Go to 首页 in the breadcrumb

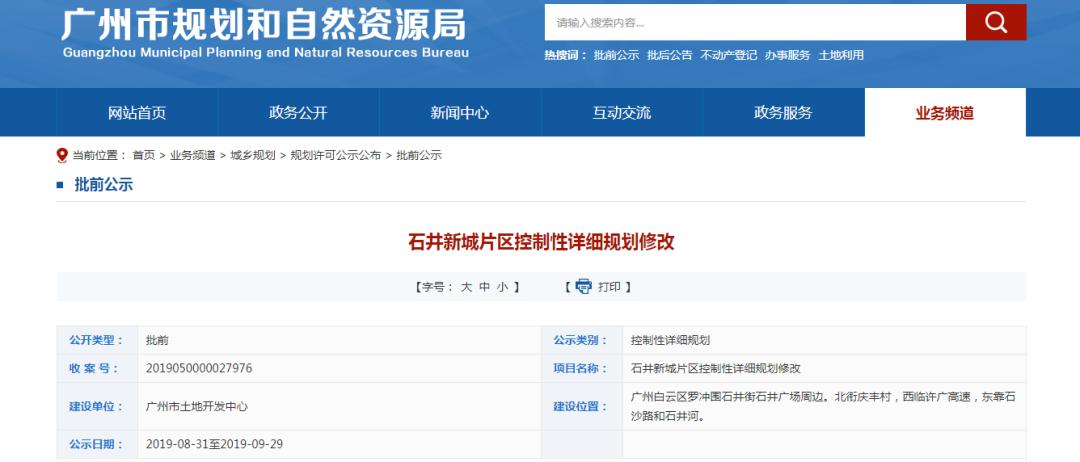coord(144,156)
